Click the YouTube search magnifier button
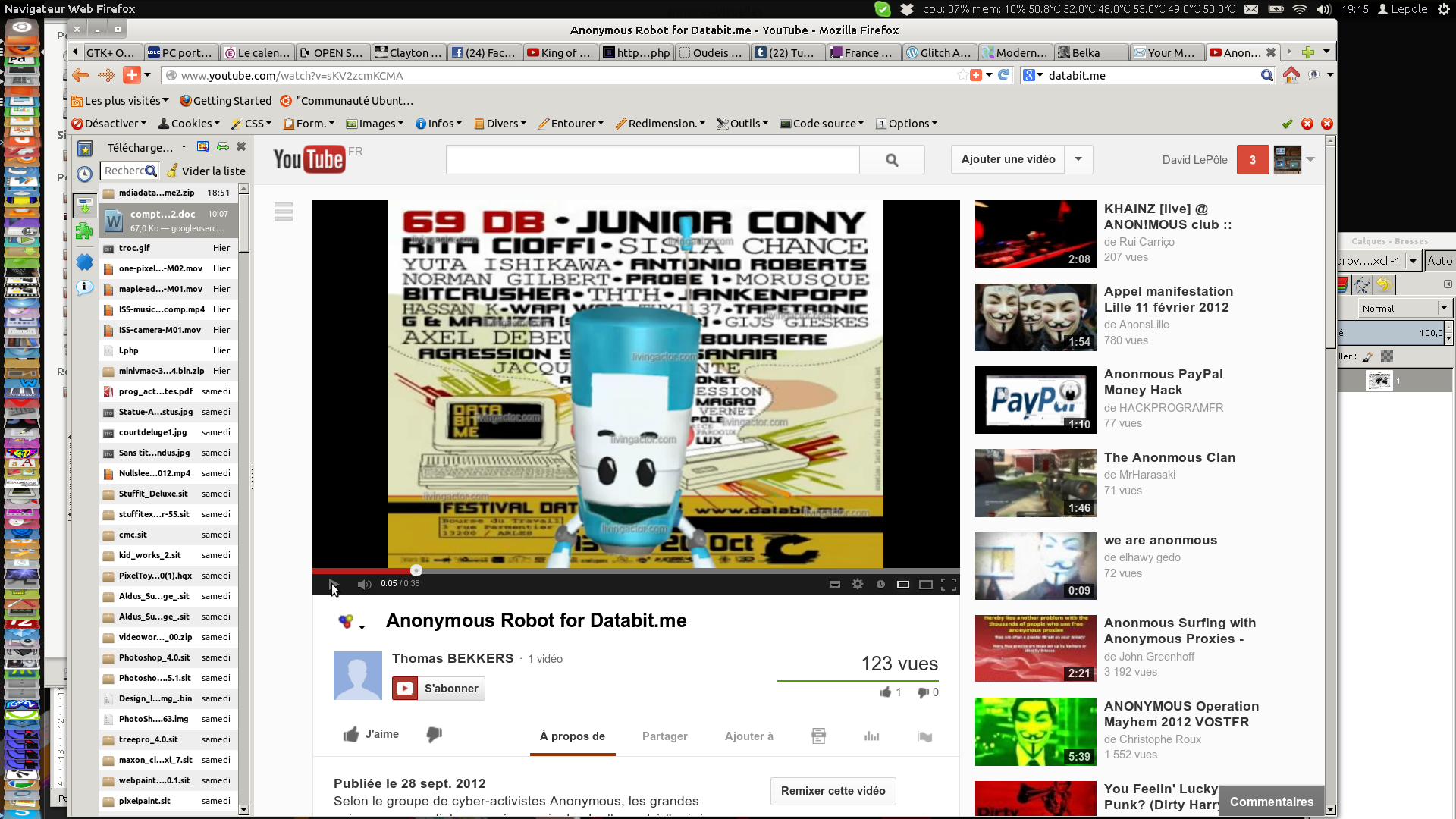Image resolution: width=1456 pixels, height=819 pixels. (892, 160)
